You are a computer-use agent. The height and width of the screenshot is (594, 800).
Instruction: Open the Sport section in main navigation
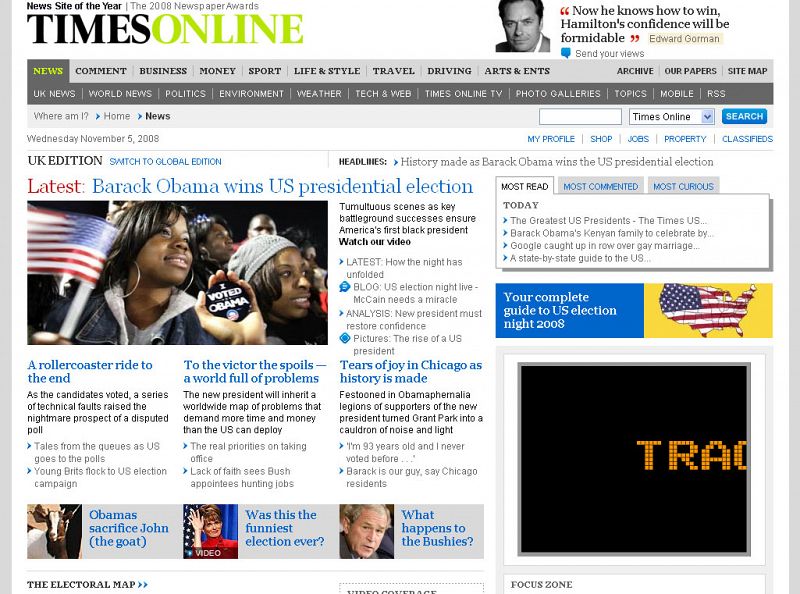point(265,71)
